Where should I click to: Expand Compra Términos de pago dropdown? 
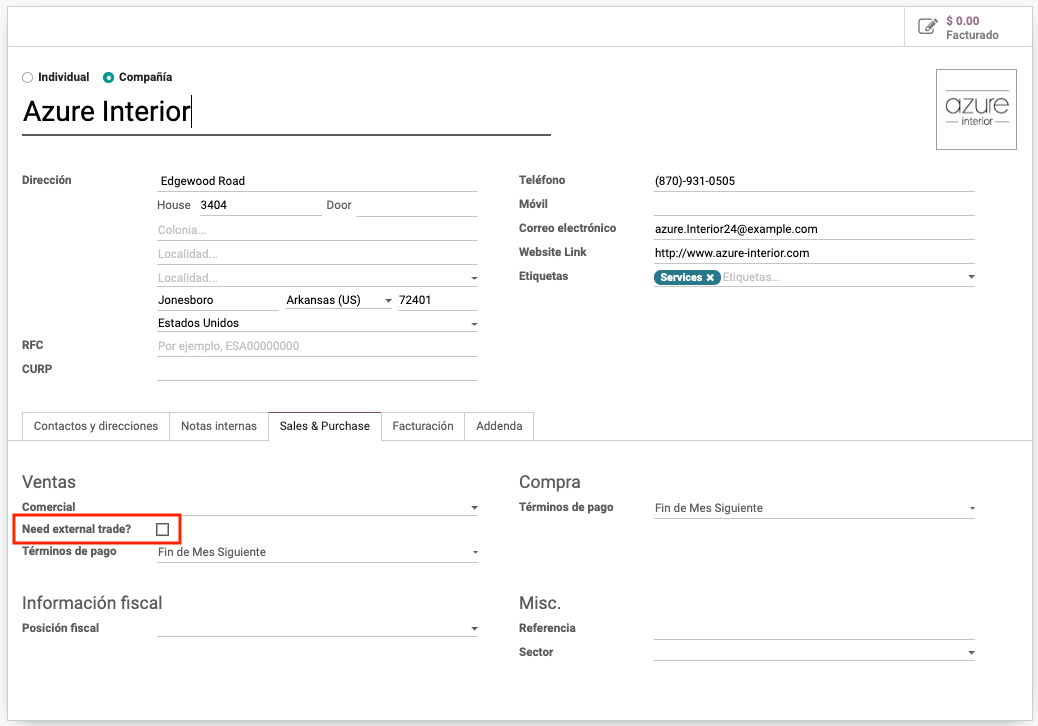972,508
